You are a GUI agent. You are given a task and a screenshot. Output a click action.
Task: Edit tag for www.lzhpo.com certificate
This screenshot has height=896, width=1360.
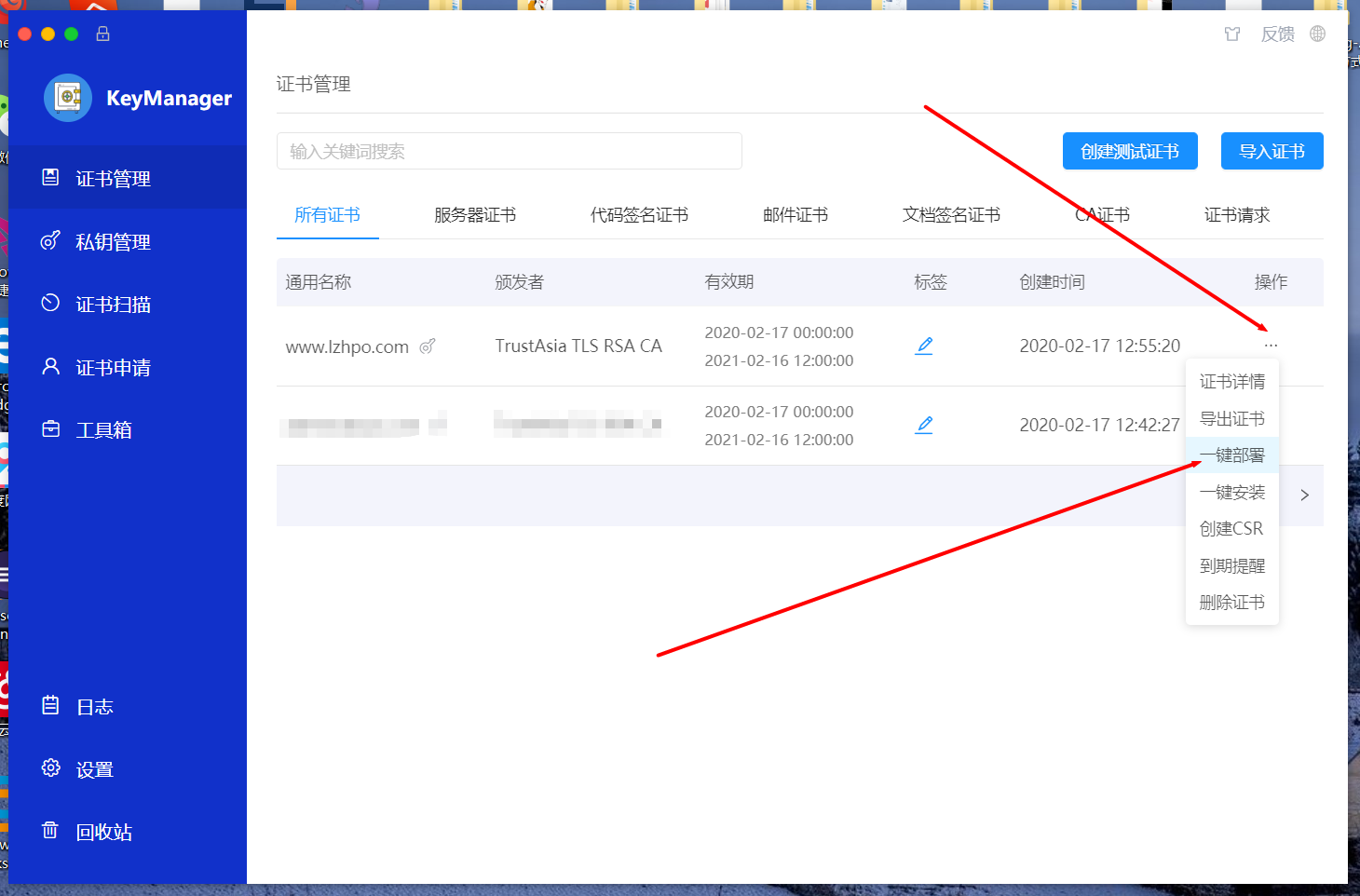924,346
